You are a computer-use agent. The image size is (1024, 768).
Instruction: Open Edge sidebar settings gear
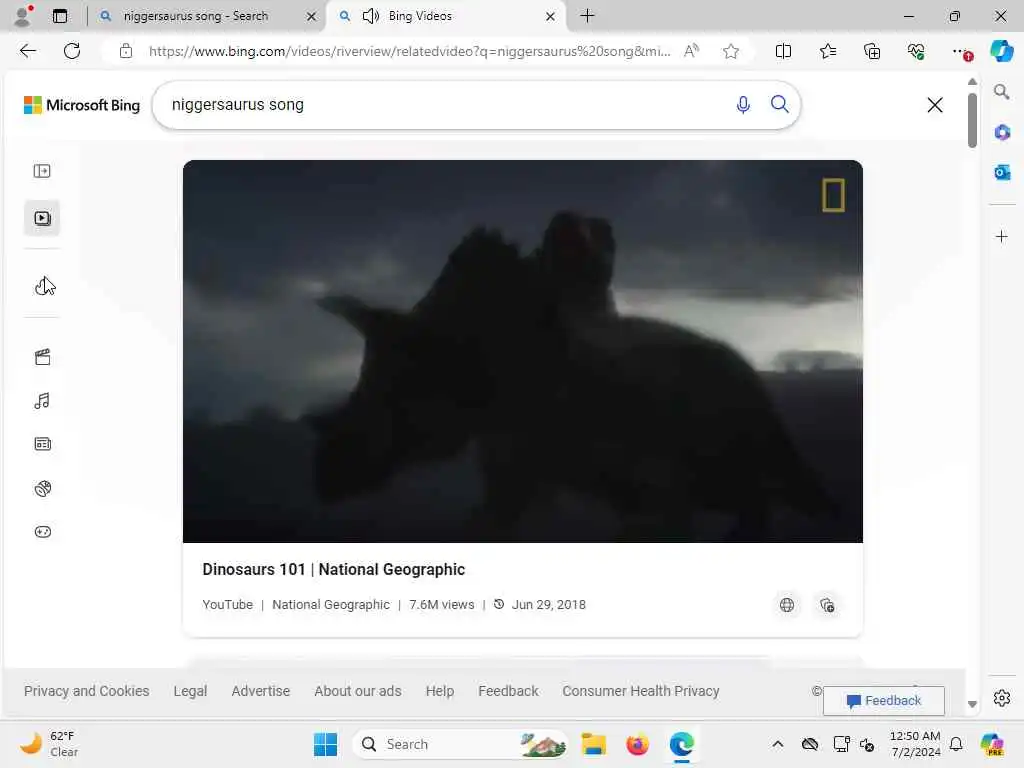(1001, 698)
